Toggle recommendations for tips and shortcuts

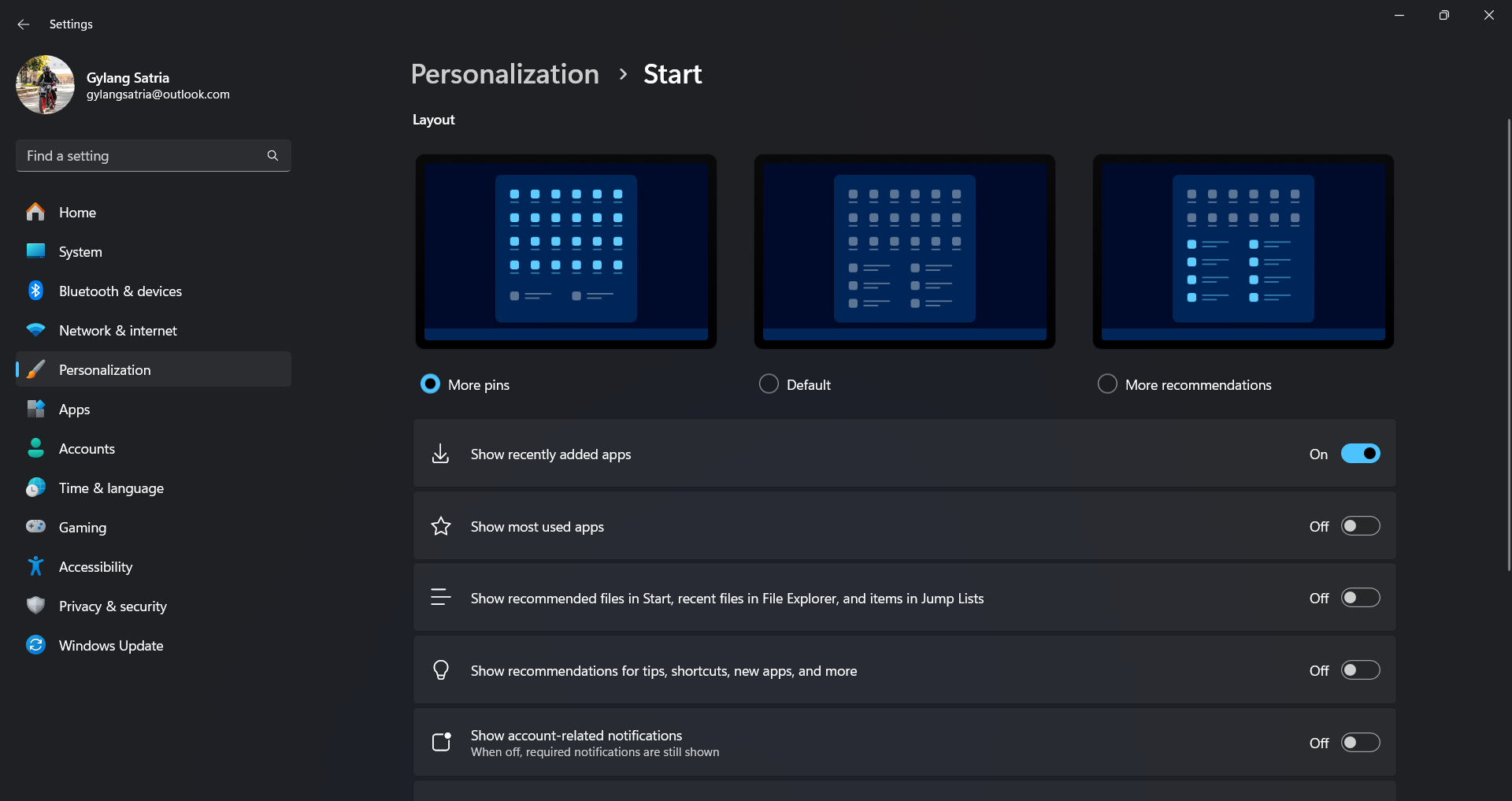pos(1360,670)
